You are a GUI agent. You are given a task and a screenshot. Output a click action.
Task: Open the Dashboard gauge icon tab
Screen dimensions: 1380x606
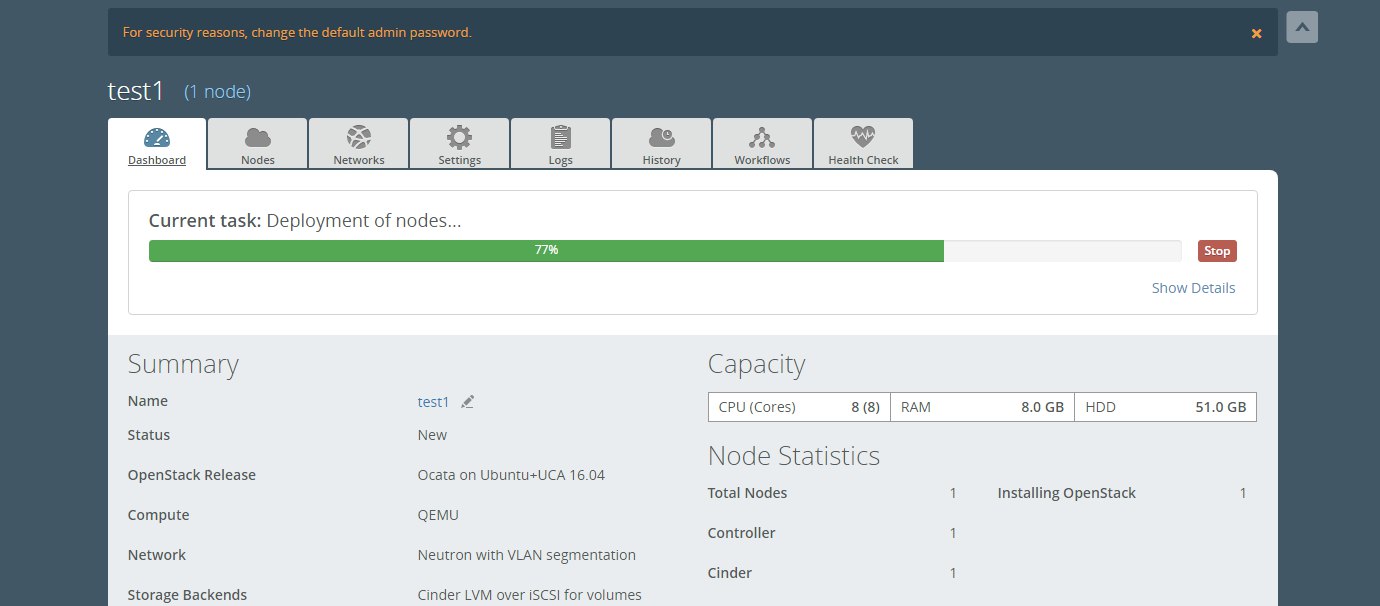pos(157,138)
